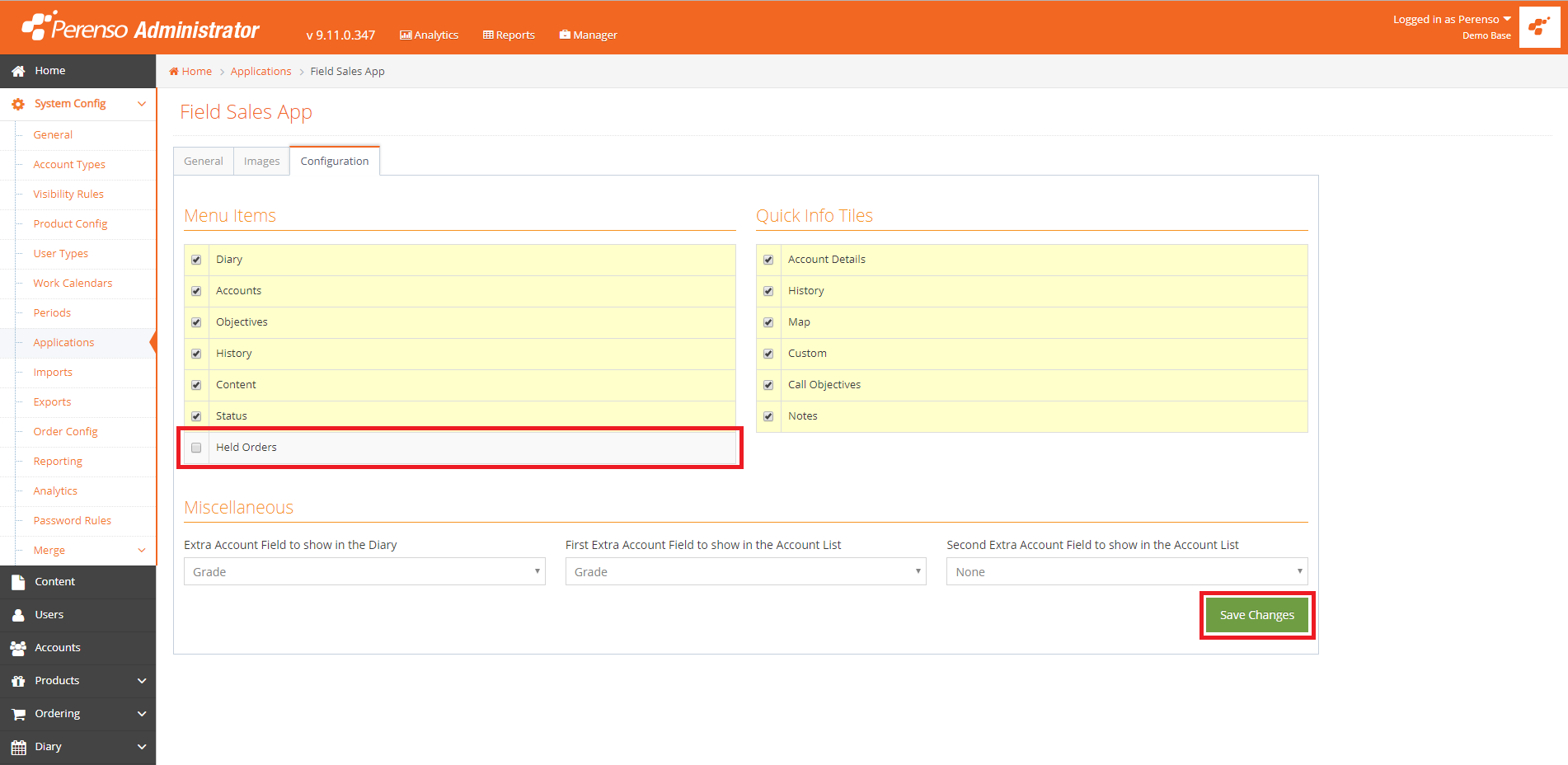The height and width of the screenshot is (765, 1568).
Task: Open Account Types in sidebar
Action: (x=69, y=165)
